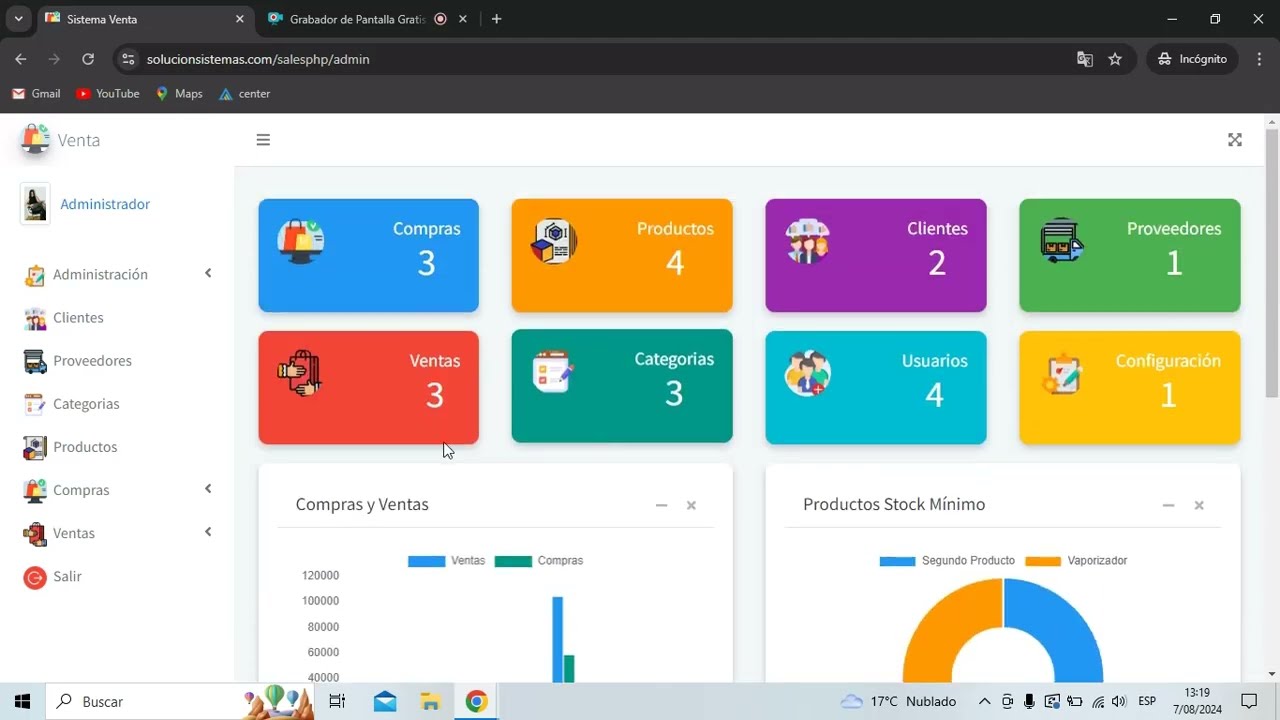Click the Windows taskbar search box

click(178, 701)
